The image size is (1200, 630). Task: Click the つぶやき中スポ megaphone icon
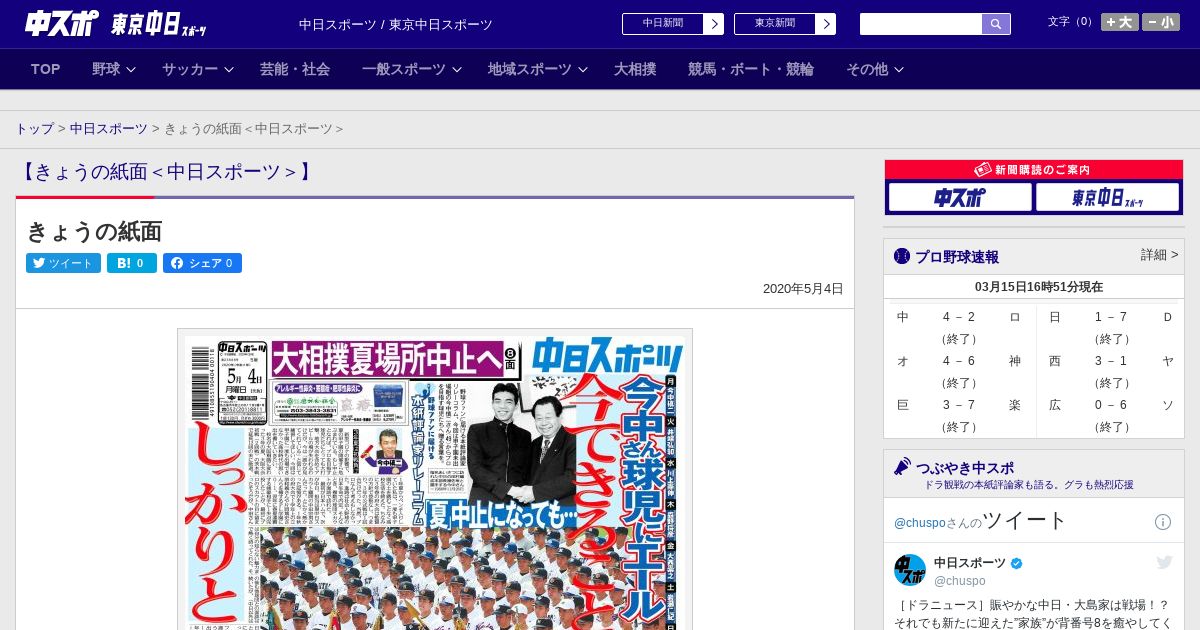(x=902, y=467)
